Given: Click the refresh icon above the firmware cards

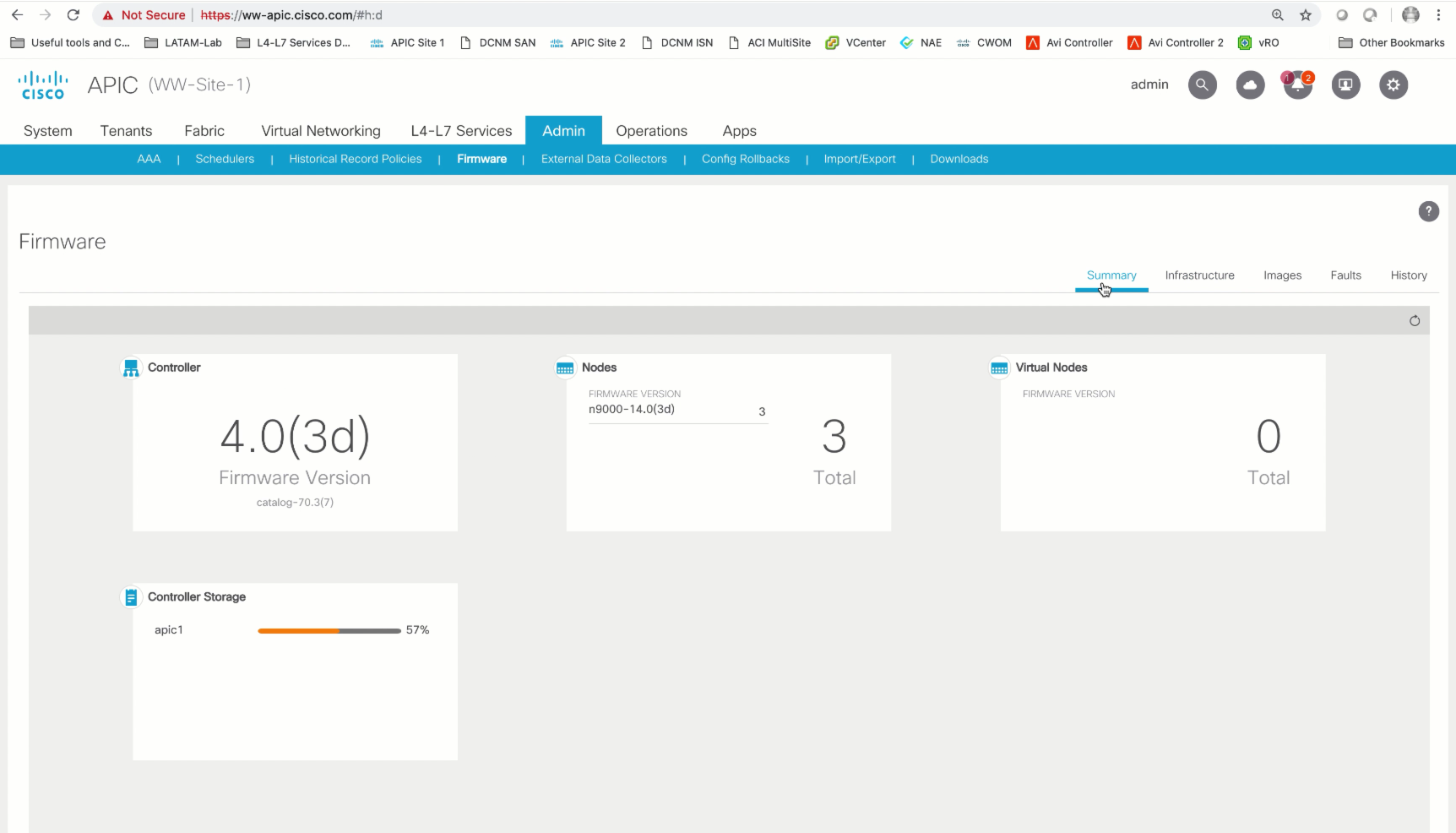Looking at the screenshot, I should point(1415,321).
